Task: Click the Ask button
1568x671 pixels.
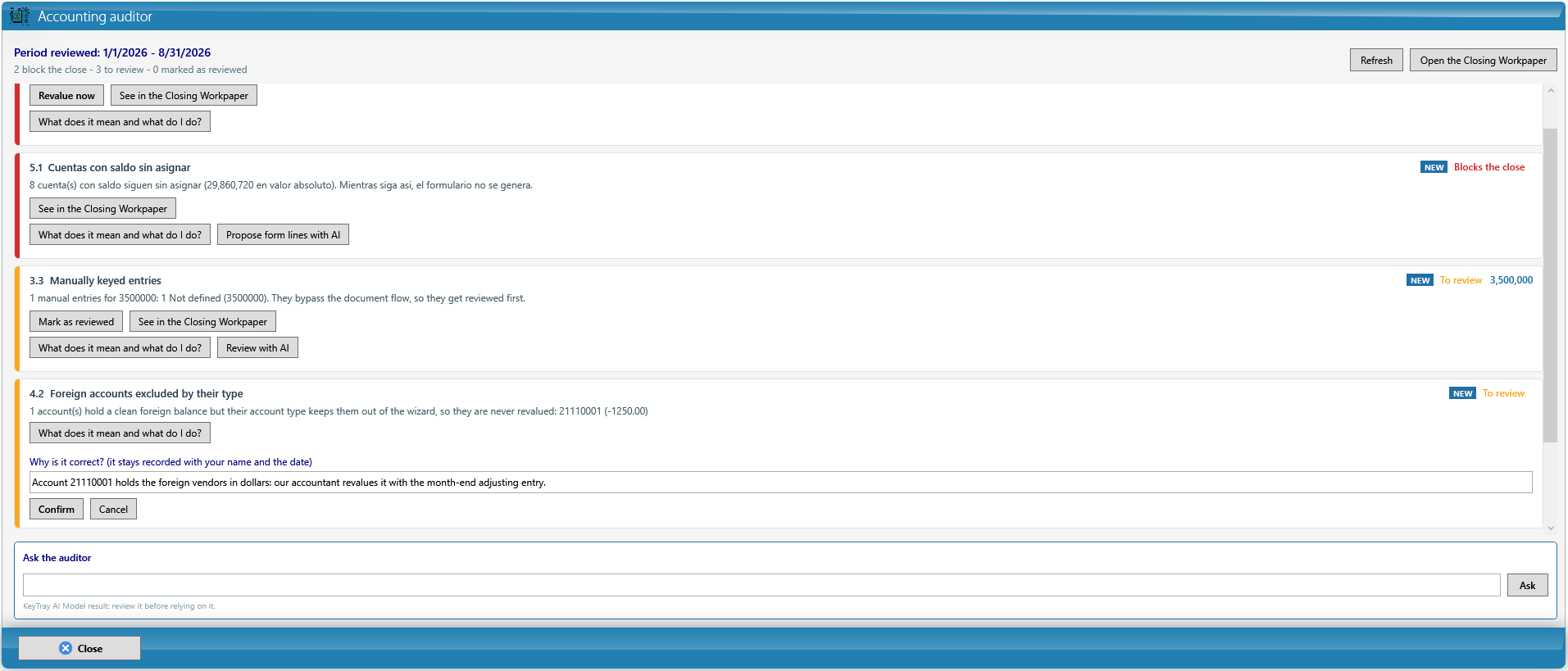Action: click(x=1527, y=585)
